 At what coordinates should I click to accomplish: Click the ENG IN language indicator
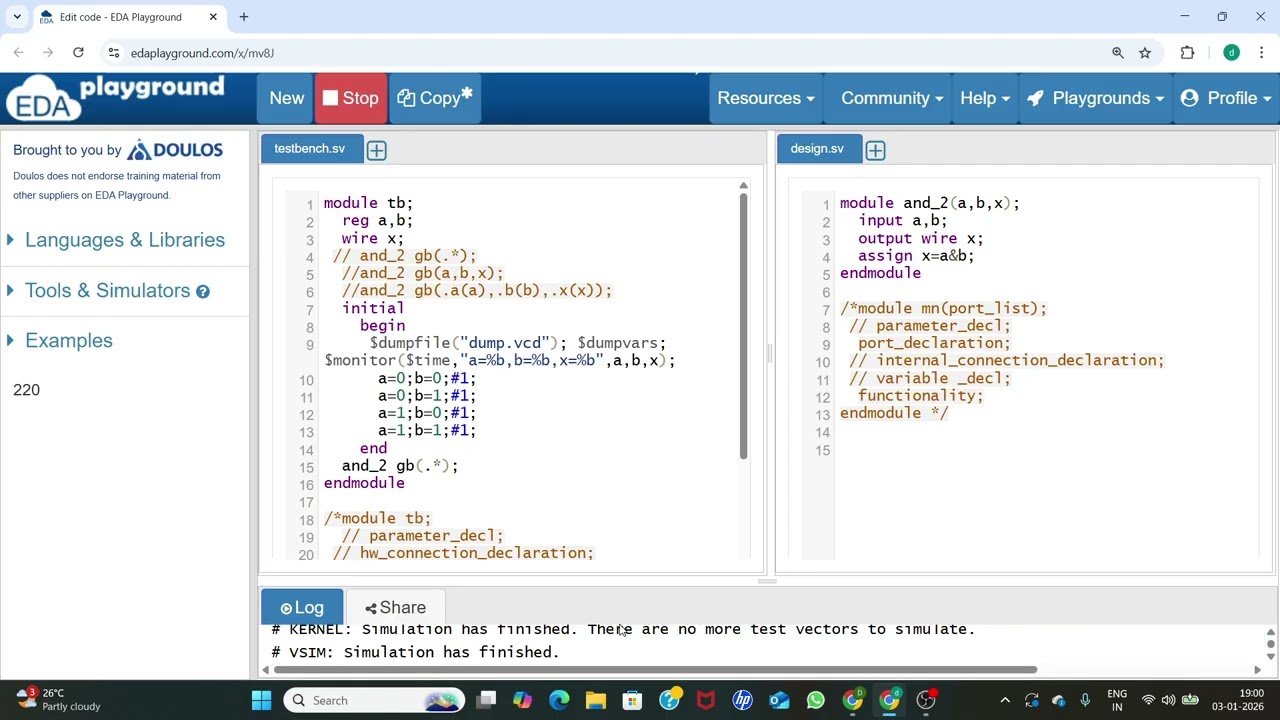pyautogui.click(x=1117, y=699)
